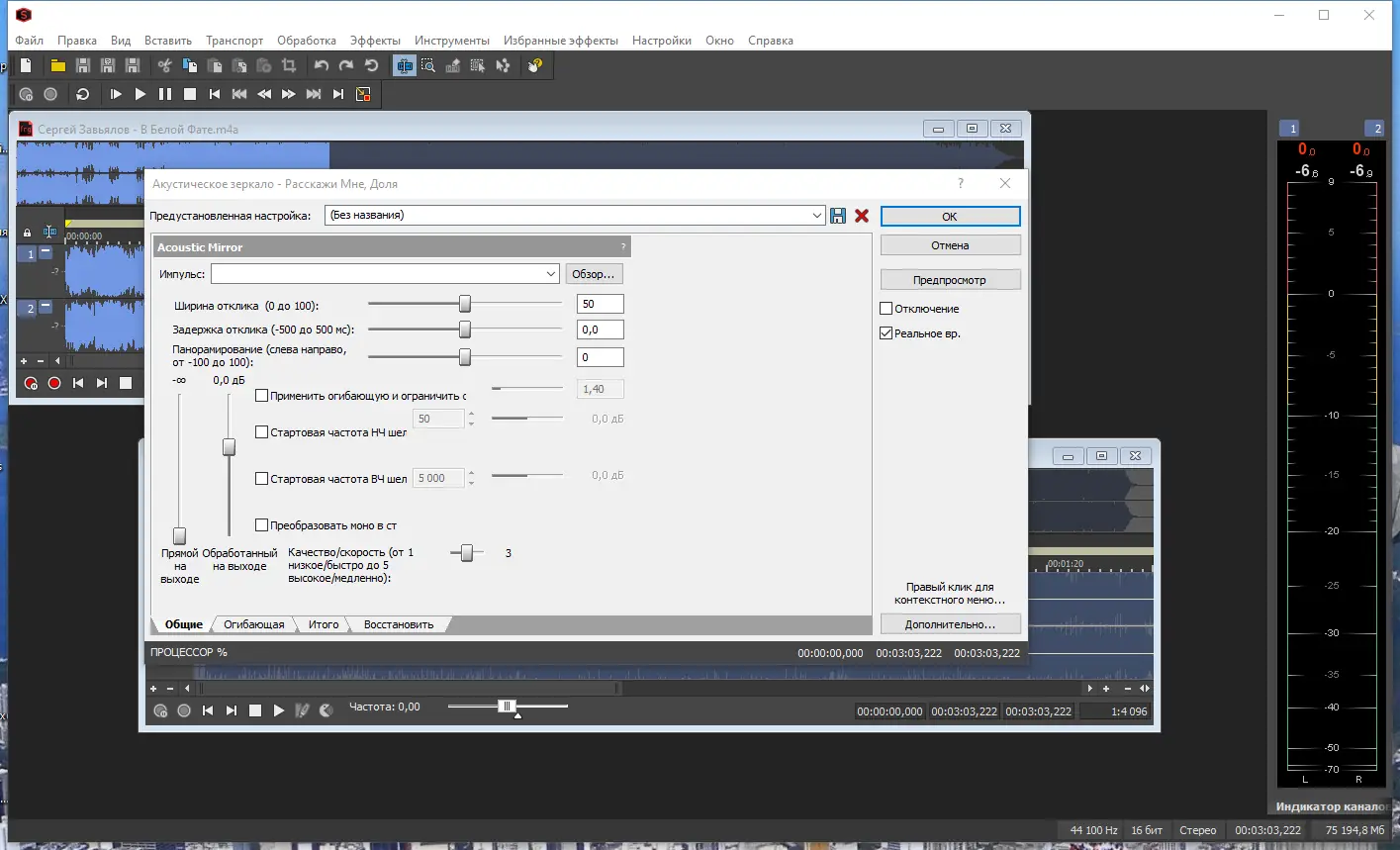Expand the Предустановленная настройка preset dropdown
The image size is (1400, 850).
coord(817,216)
